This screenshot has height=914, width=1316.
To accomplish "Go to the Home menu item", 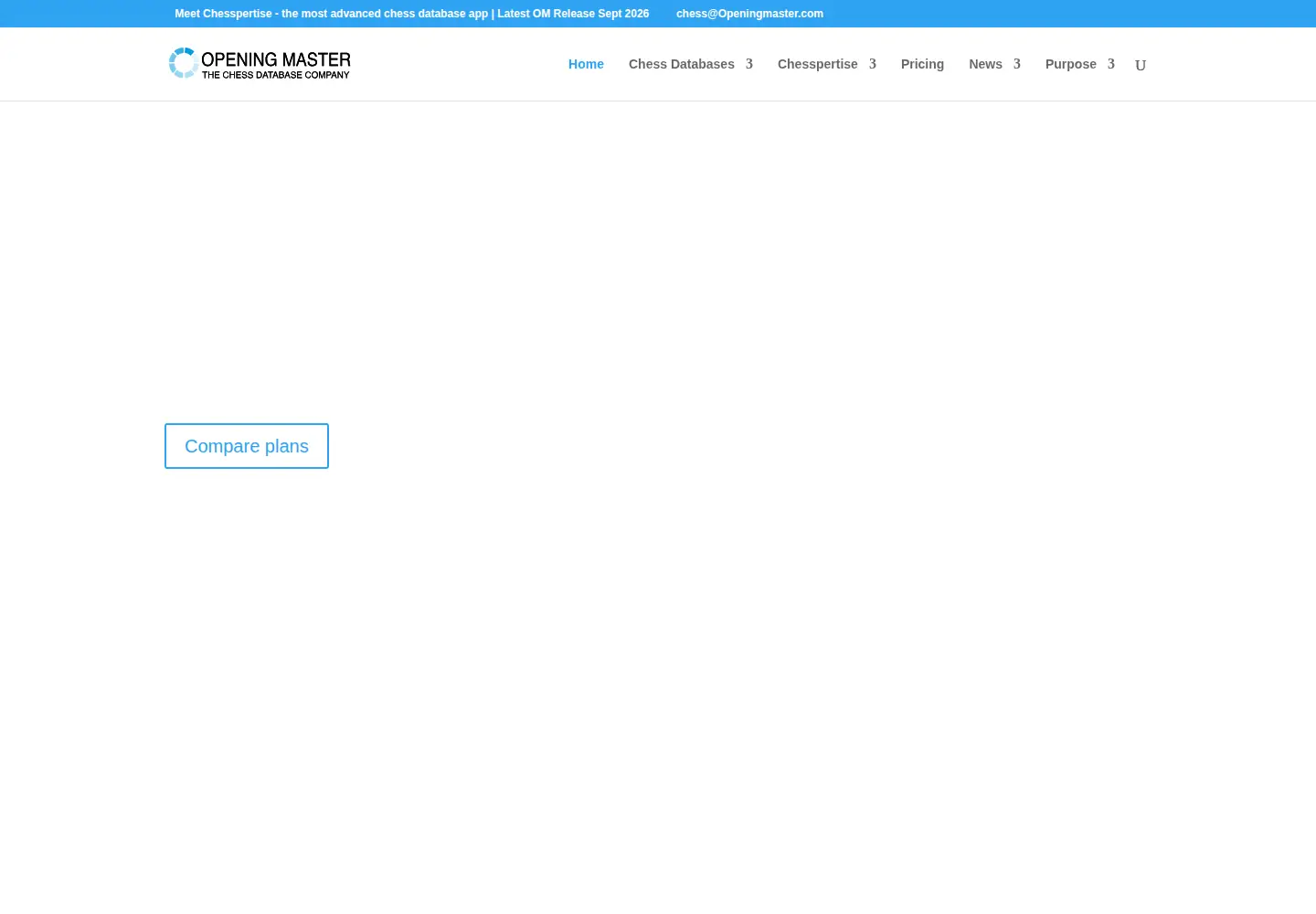I will pyautogui.click(x=586, y=64).
